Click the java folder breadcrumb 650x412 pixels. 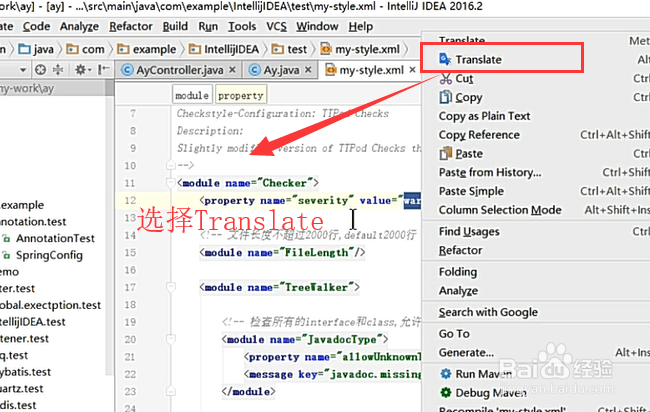click(x=36, y=50)
